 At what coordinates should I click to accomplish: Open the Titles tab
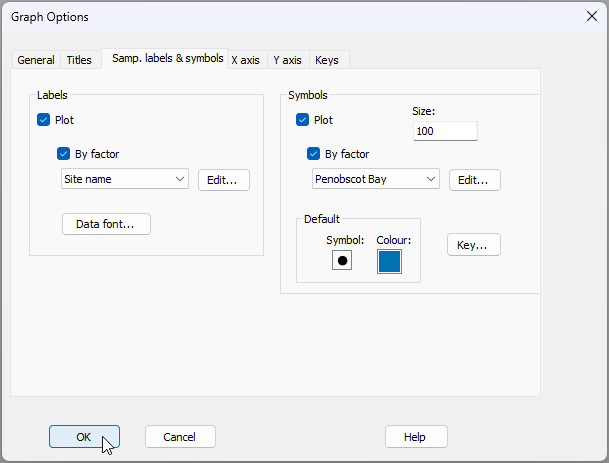(x=79, y=60)
